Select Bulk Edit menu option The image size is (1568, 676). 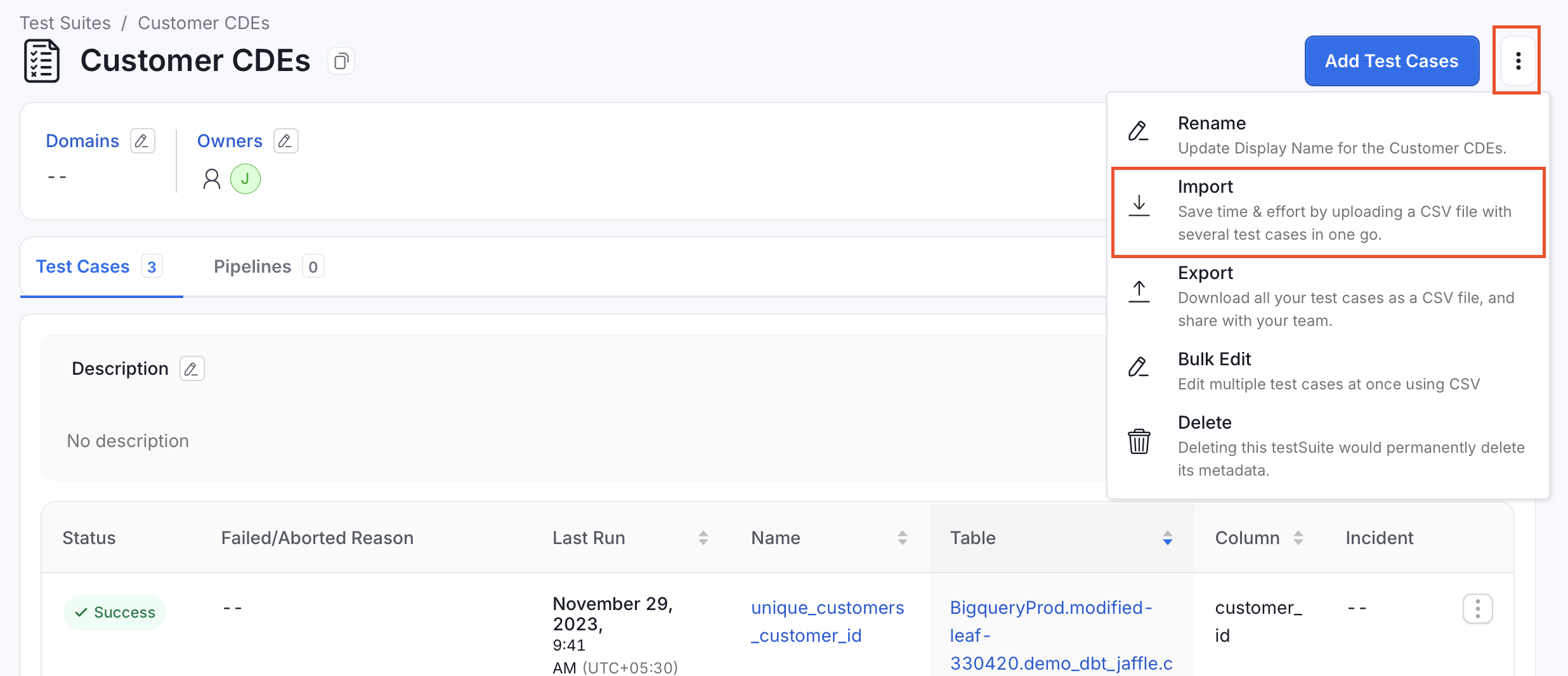point(1328,372)
